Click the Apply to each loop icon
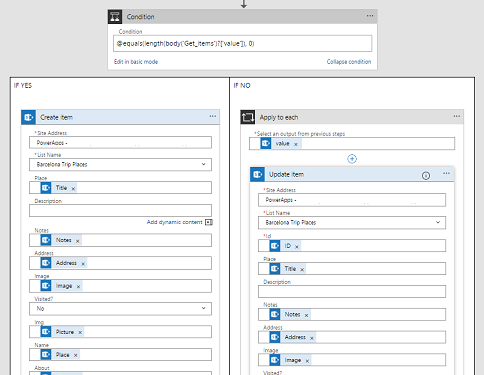This screenshot has width=484, height=375. point(248,117)
